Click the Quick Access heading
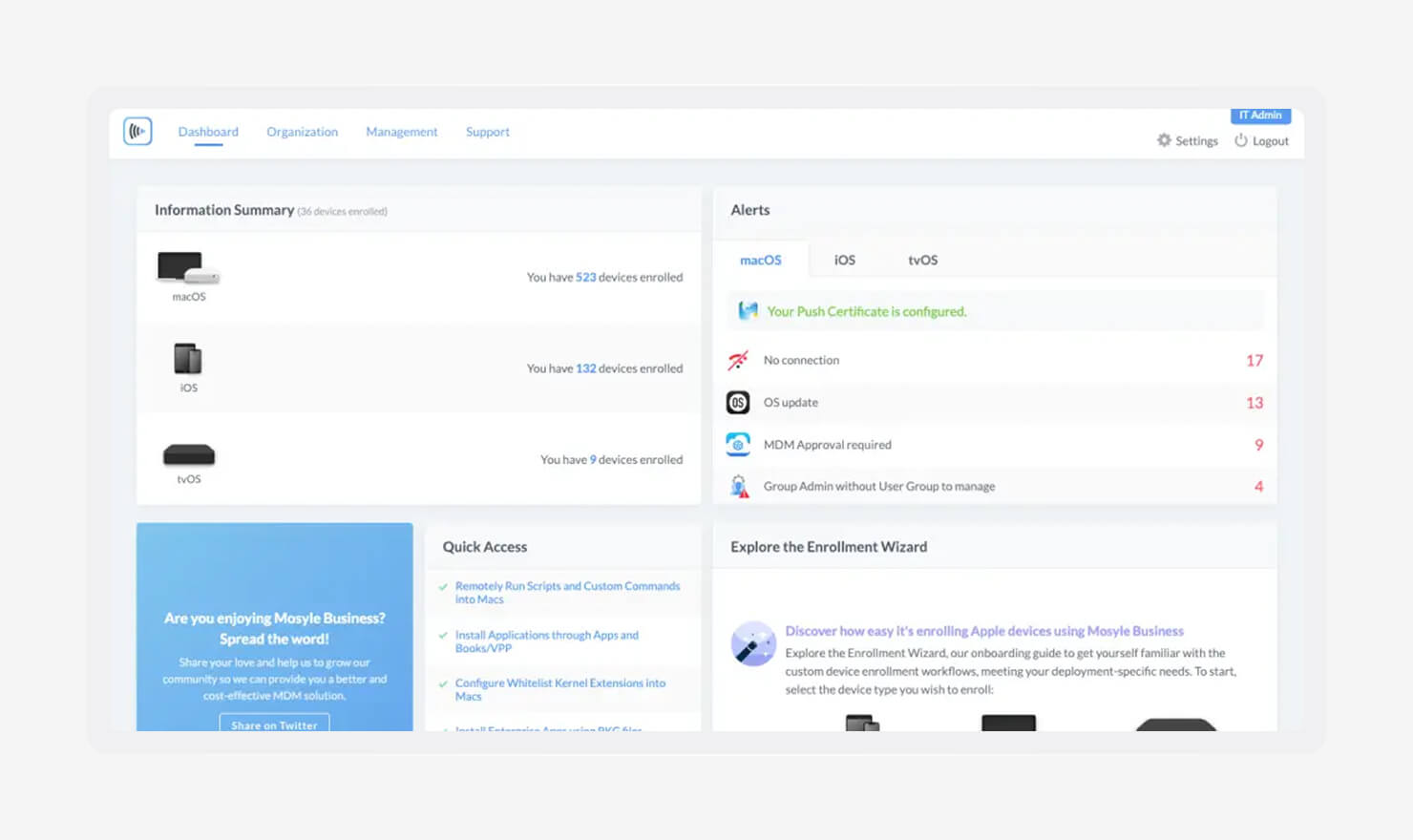The width and height of the screenshot is (1413, 840). [484, 547]
